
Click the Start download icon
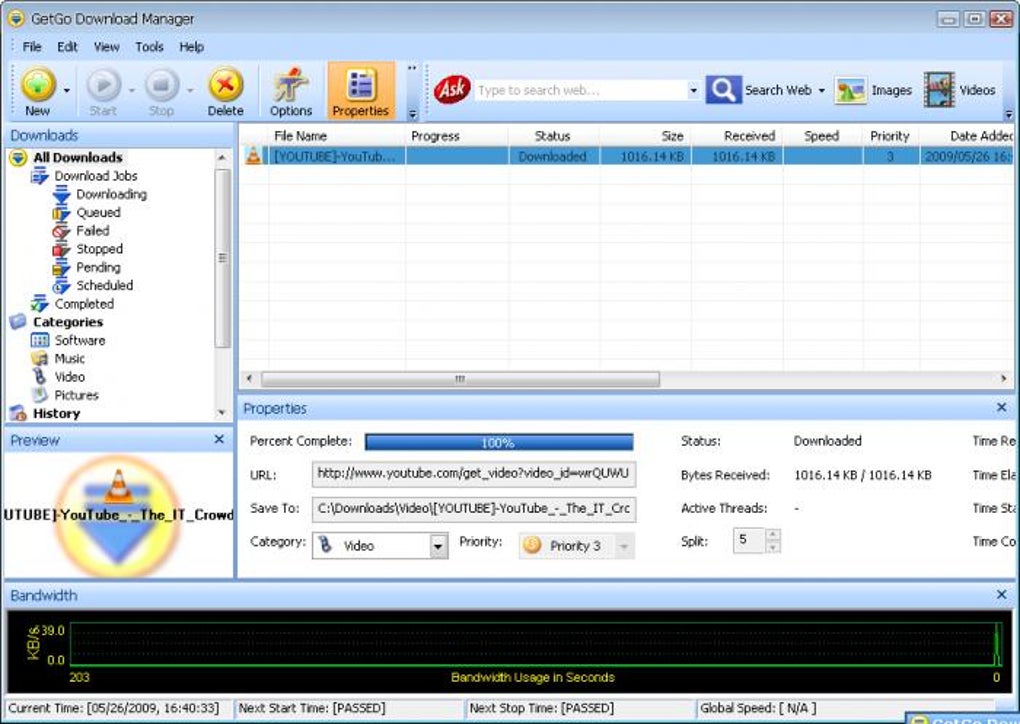click(104, 85)
